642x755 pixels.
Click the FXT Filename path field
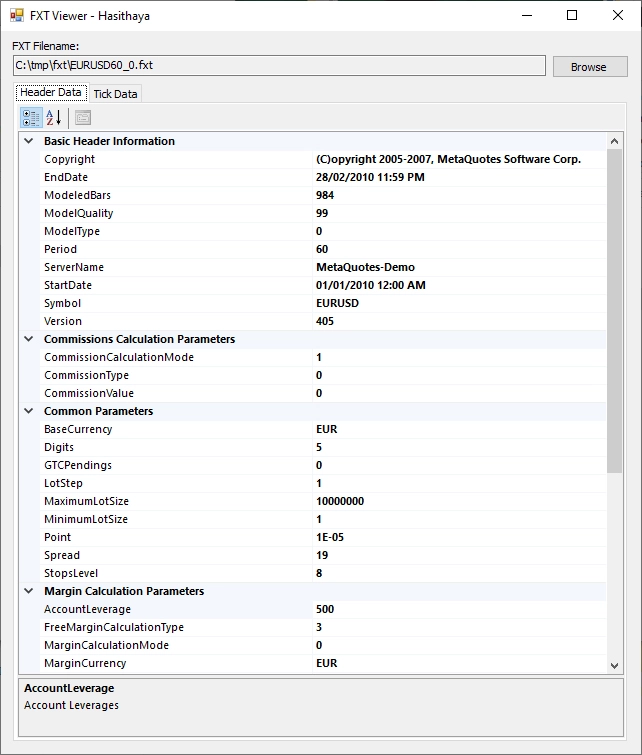pyautogui.click(x=279, y=65)
